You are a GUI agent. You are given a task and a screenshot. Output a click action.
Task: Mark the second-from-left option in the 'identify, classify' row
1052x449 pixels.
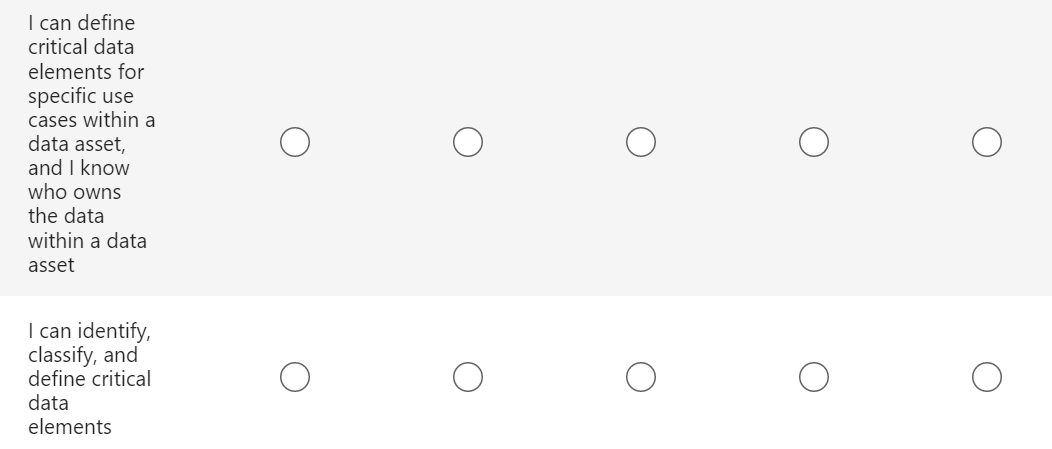[467, 377]
